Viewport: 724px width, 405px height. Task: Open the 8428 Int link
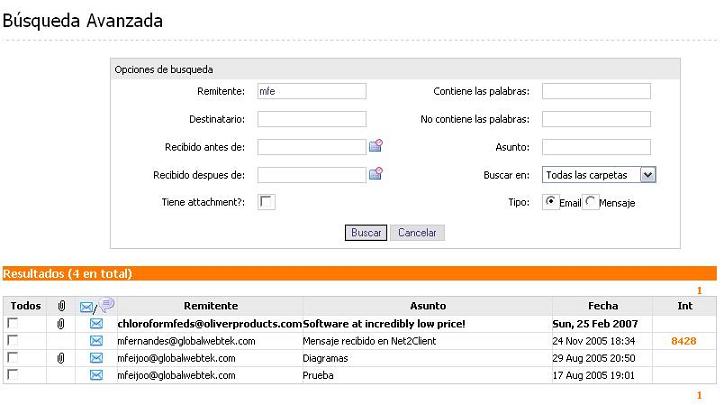click(x=684, y=341)
